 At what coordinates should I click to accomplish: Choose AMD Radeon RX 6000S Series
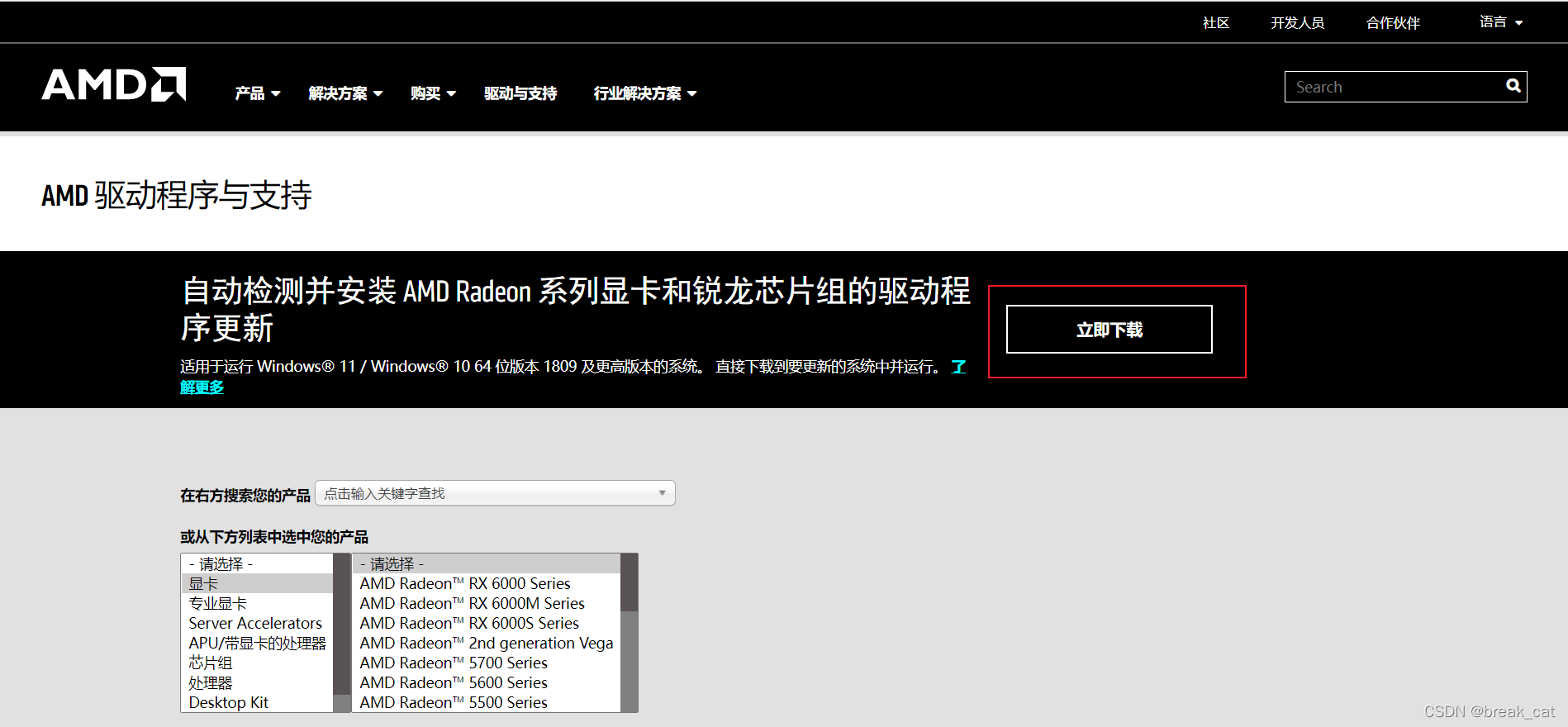click(487, 623)
